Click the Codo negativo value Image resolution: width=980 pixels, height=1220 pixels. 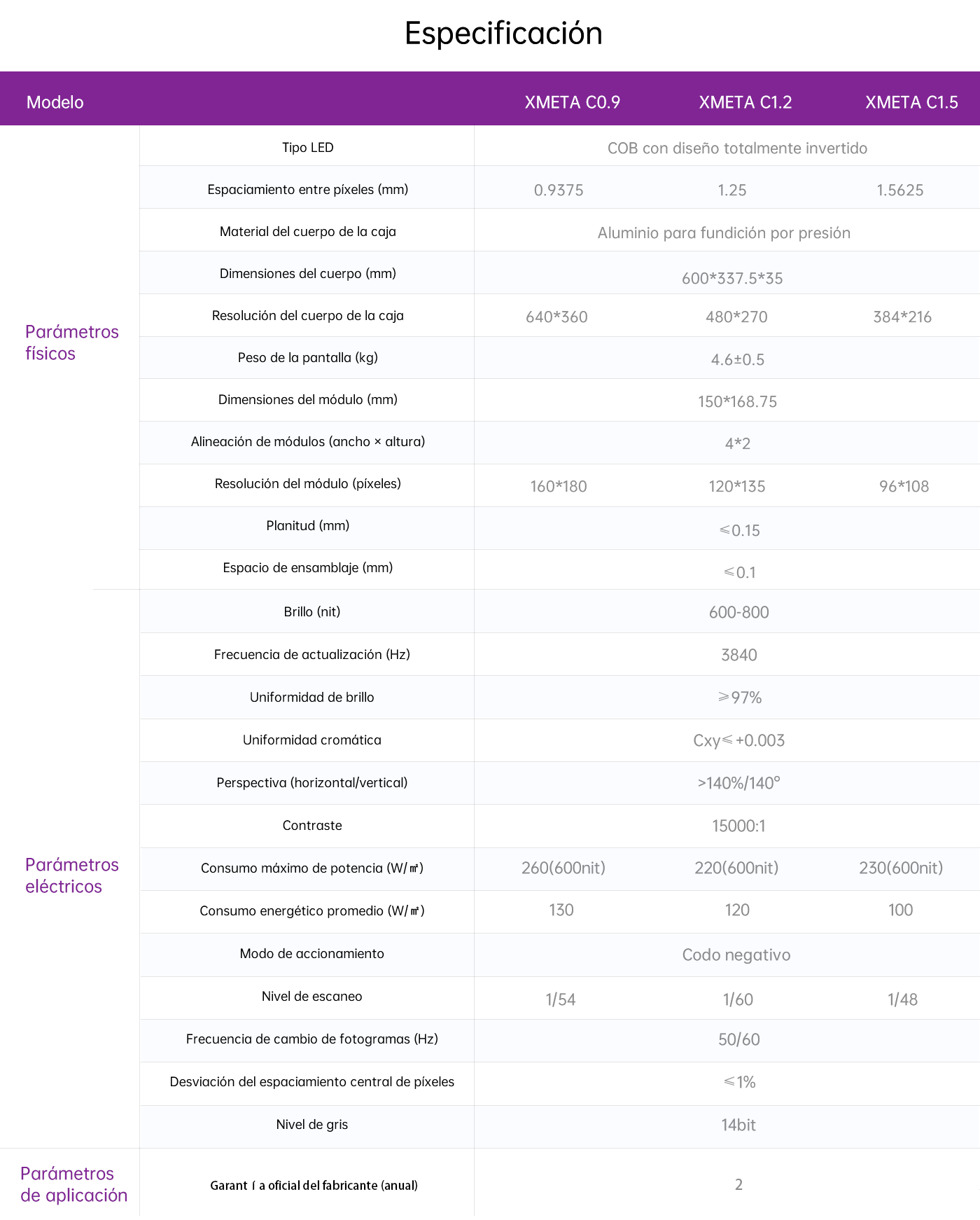tap(736, 955)
